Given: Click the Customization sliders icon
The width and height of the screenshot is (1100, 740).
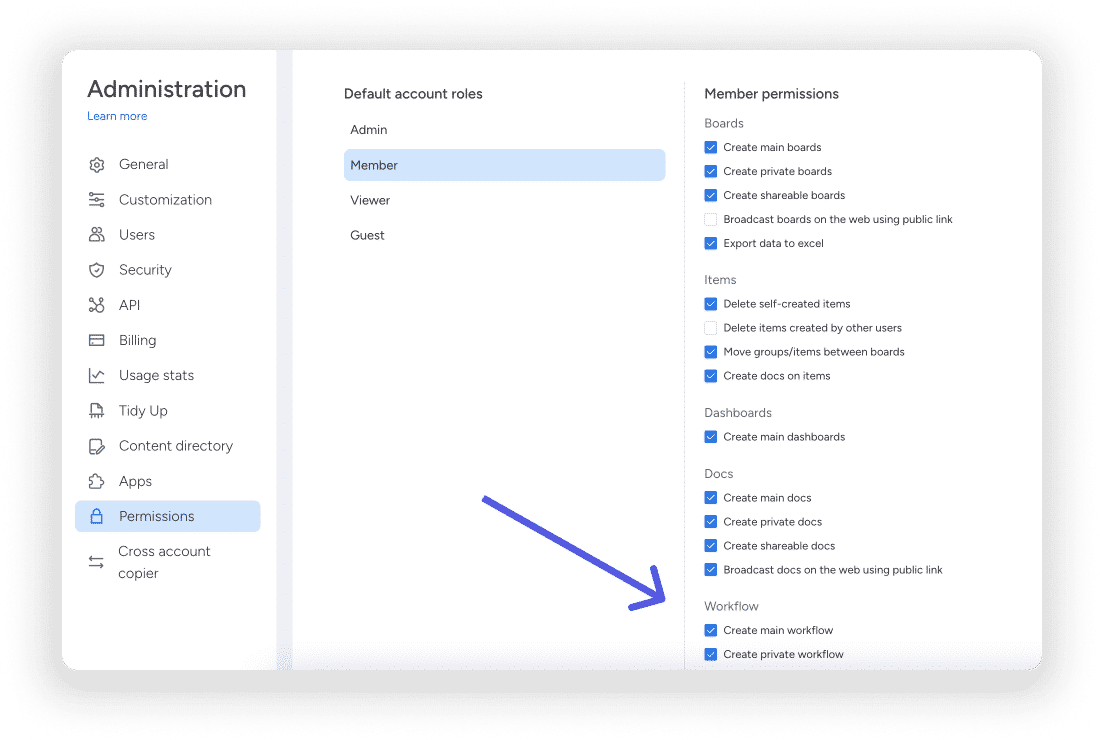Looking at the screenshot, I should [97, 200].
